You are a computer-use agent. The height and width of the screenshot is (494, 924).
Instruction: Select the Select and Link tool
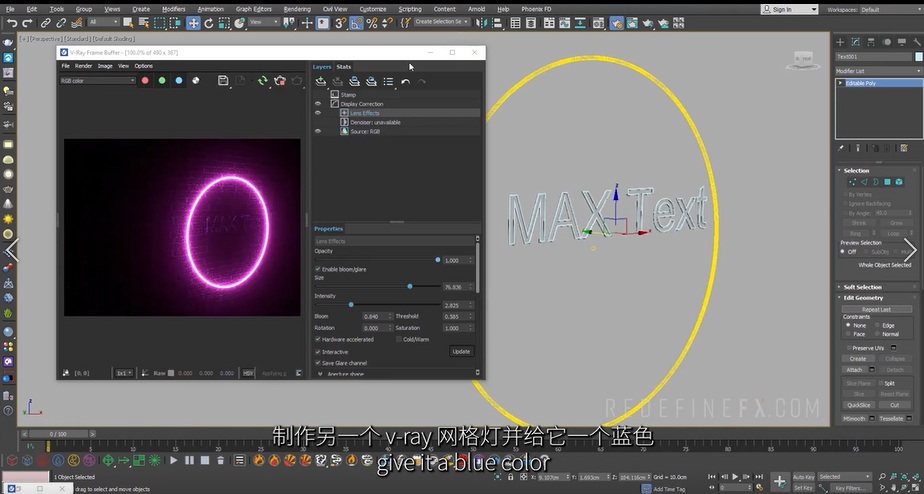point(45,23)
